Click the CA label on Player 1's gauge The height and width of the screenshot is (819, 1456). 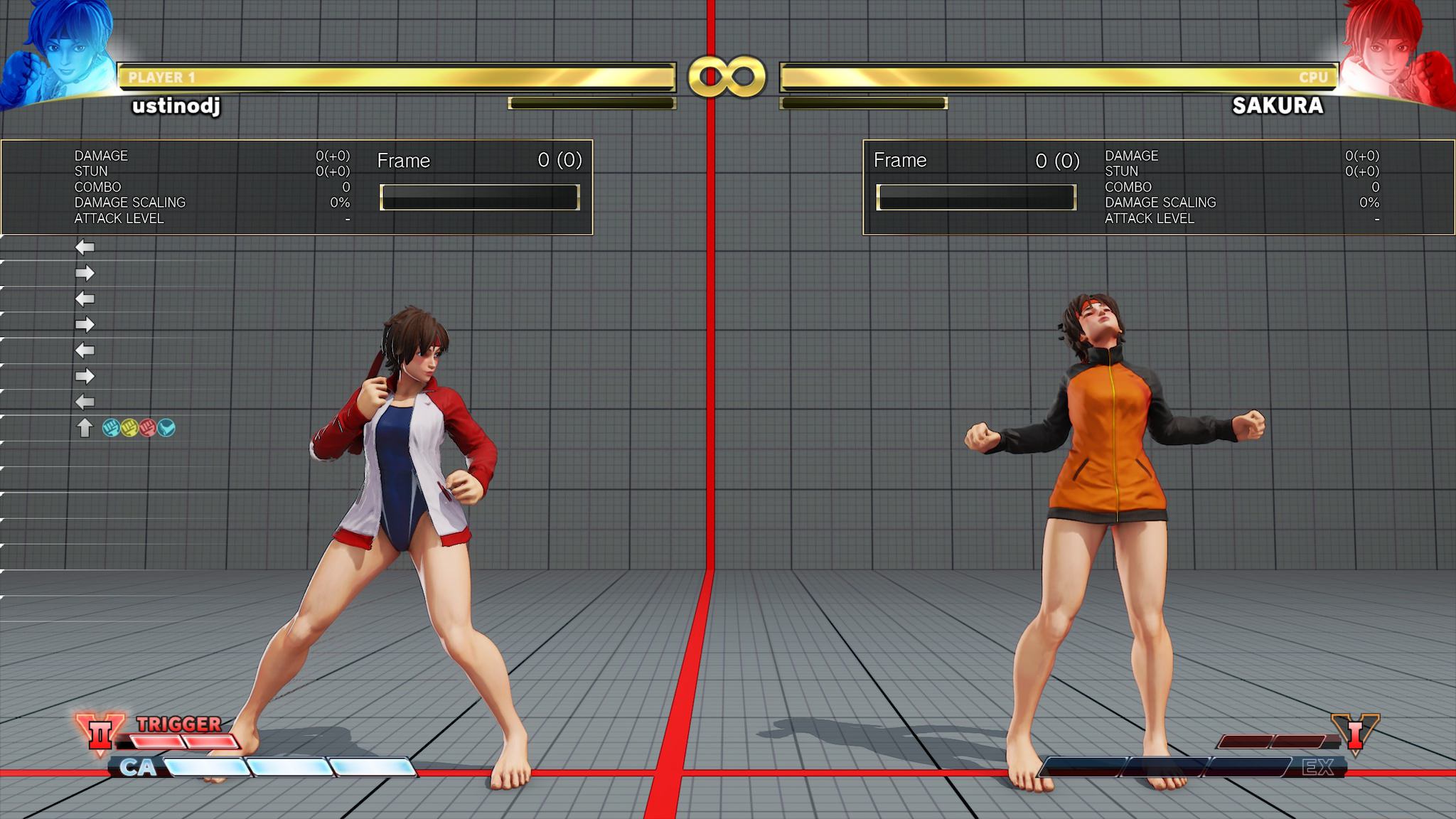[x=138, y=767]
